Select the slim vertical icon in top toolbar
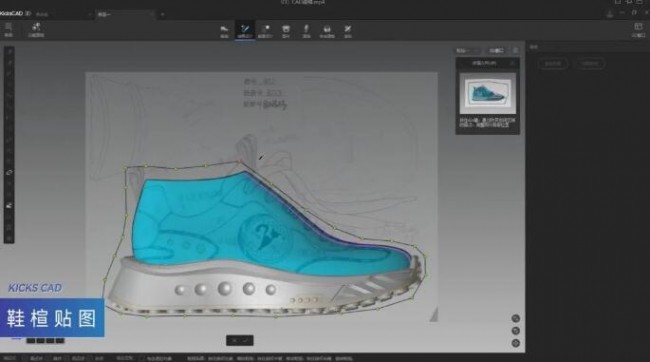Screen dimensions: 650x362 tap(306, 31)
